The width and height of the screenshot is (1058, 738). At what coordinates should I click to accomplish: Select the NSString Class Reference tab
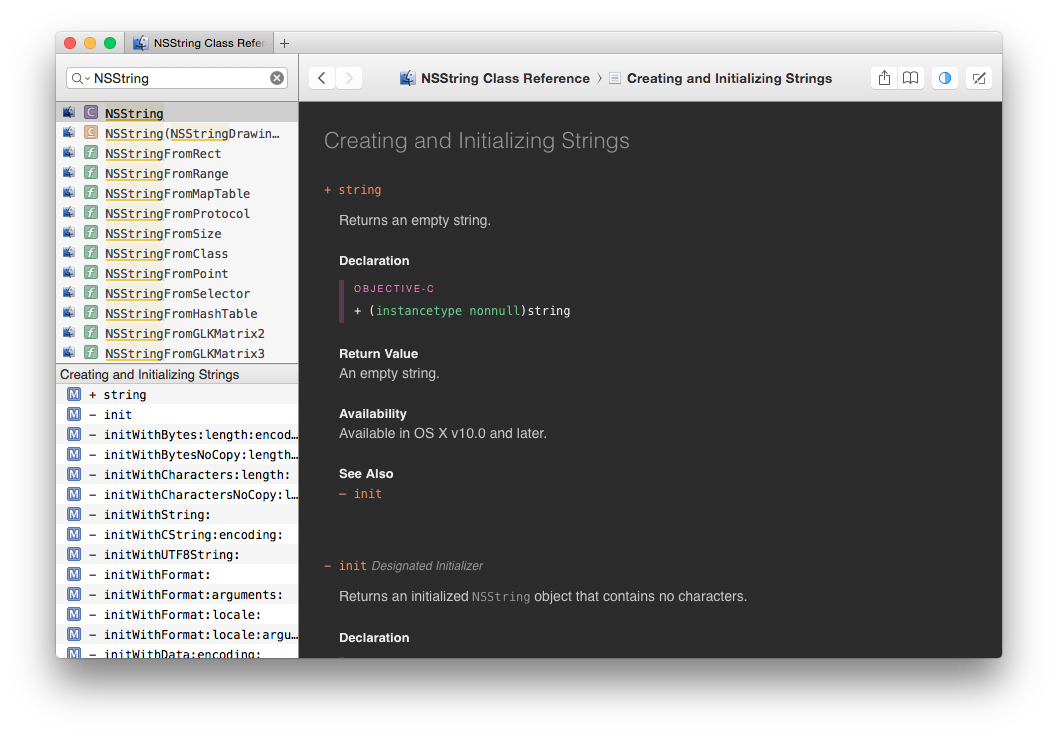[200, 43]
